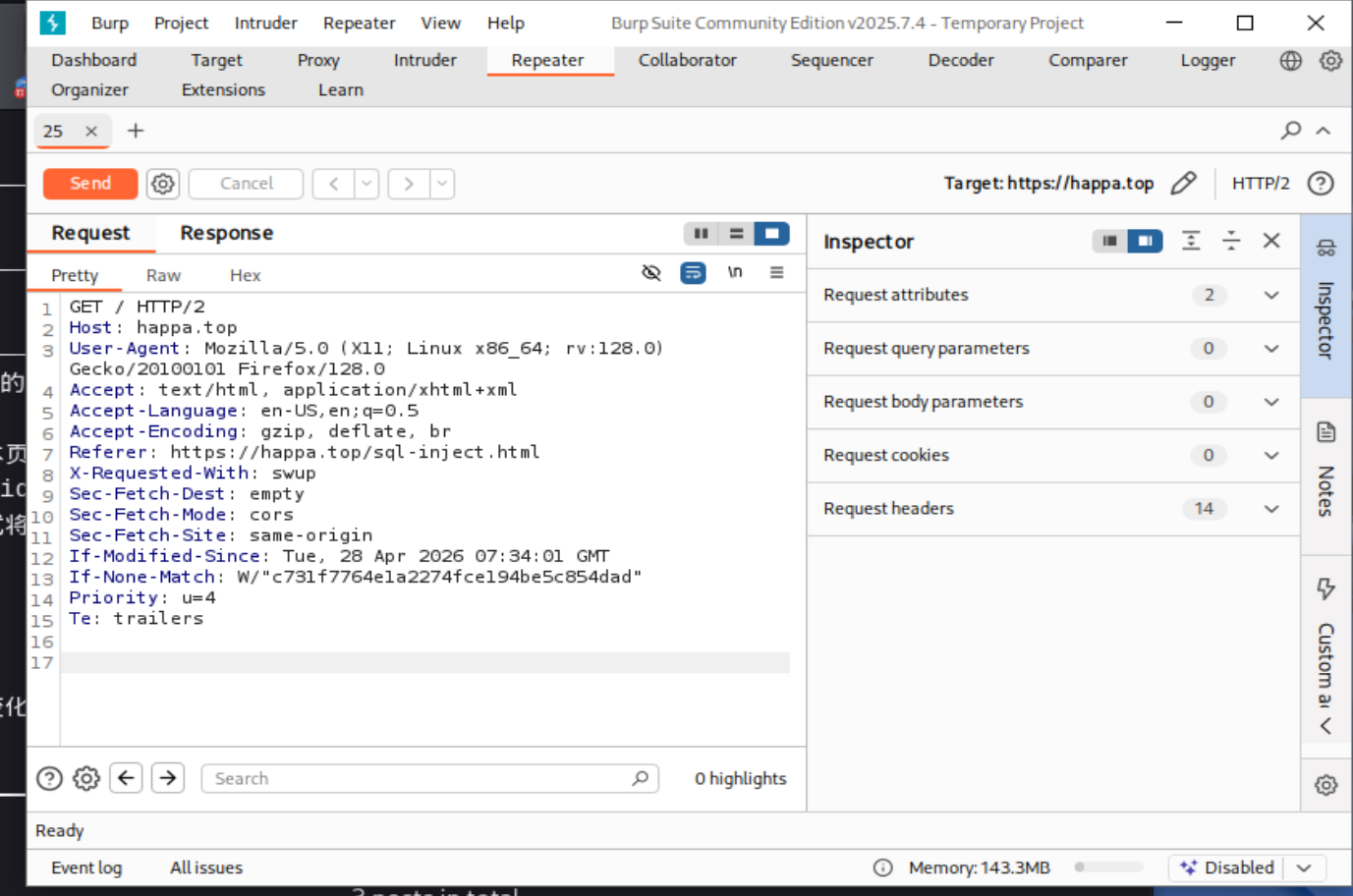Open search help question mark icon
The image size is (1353, 896).
(49, 779)
